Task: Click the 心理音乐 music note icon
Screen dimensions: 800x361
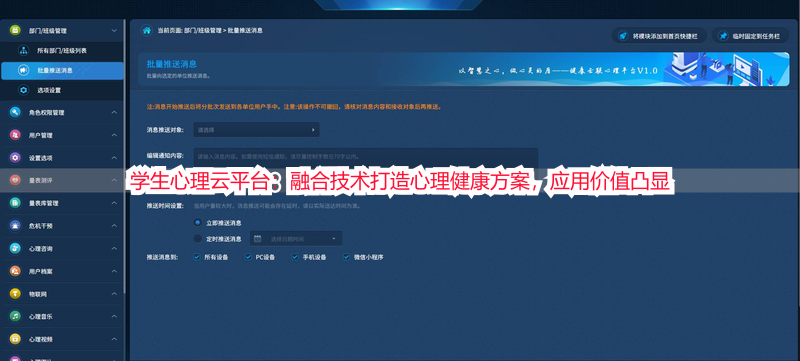Action: tap(15, 316)
